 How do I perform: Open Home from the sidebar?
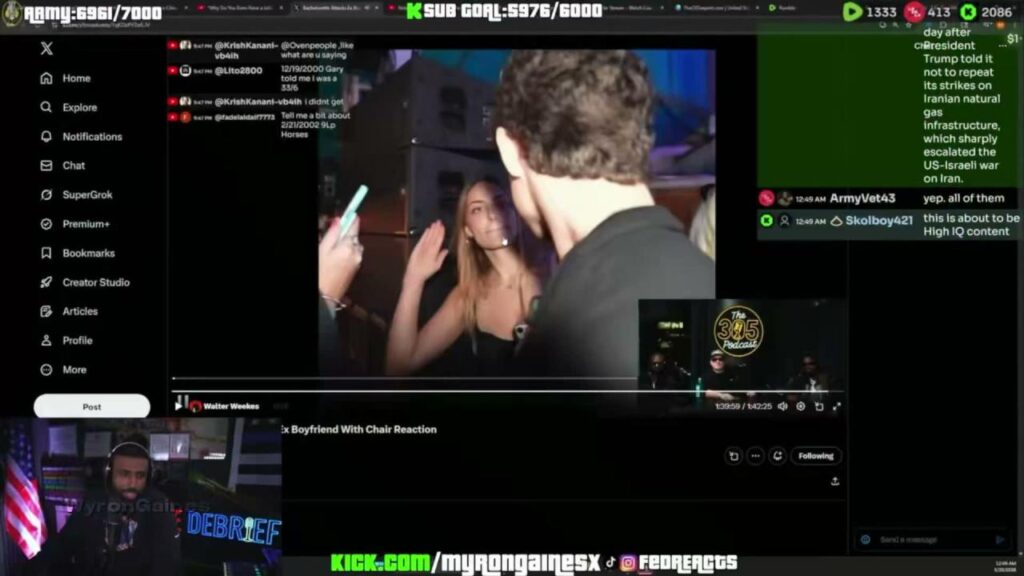pos(75,78)
